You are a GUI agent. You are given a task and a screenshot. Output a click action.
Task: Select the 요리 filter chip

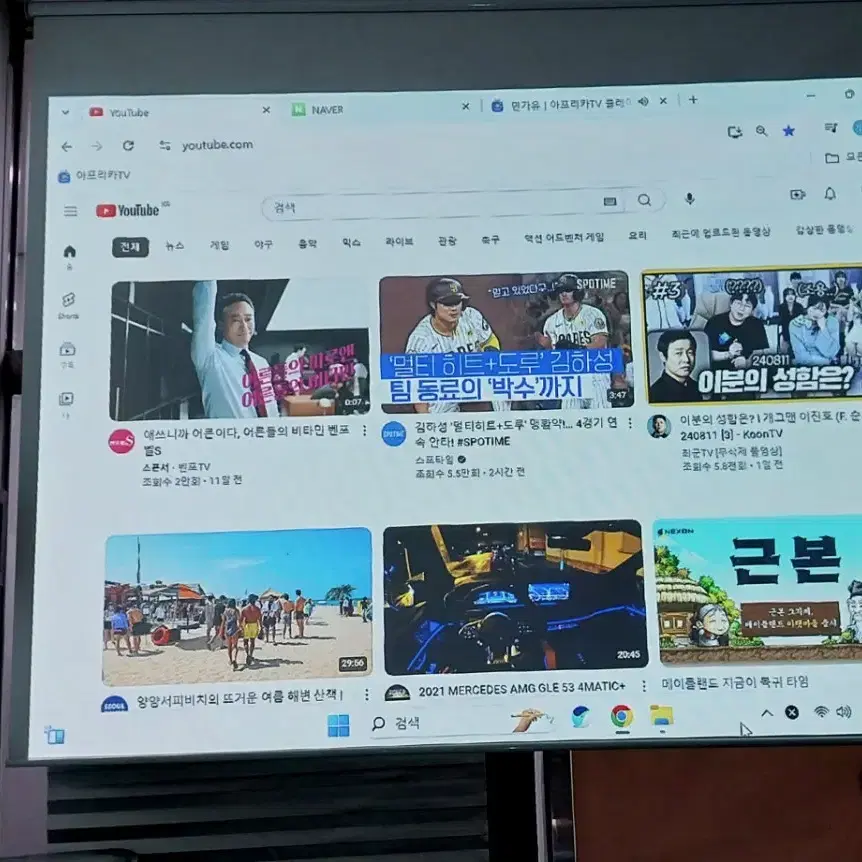[638, 235]
